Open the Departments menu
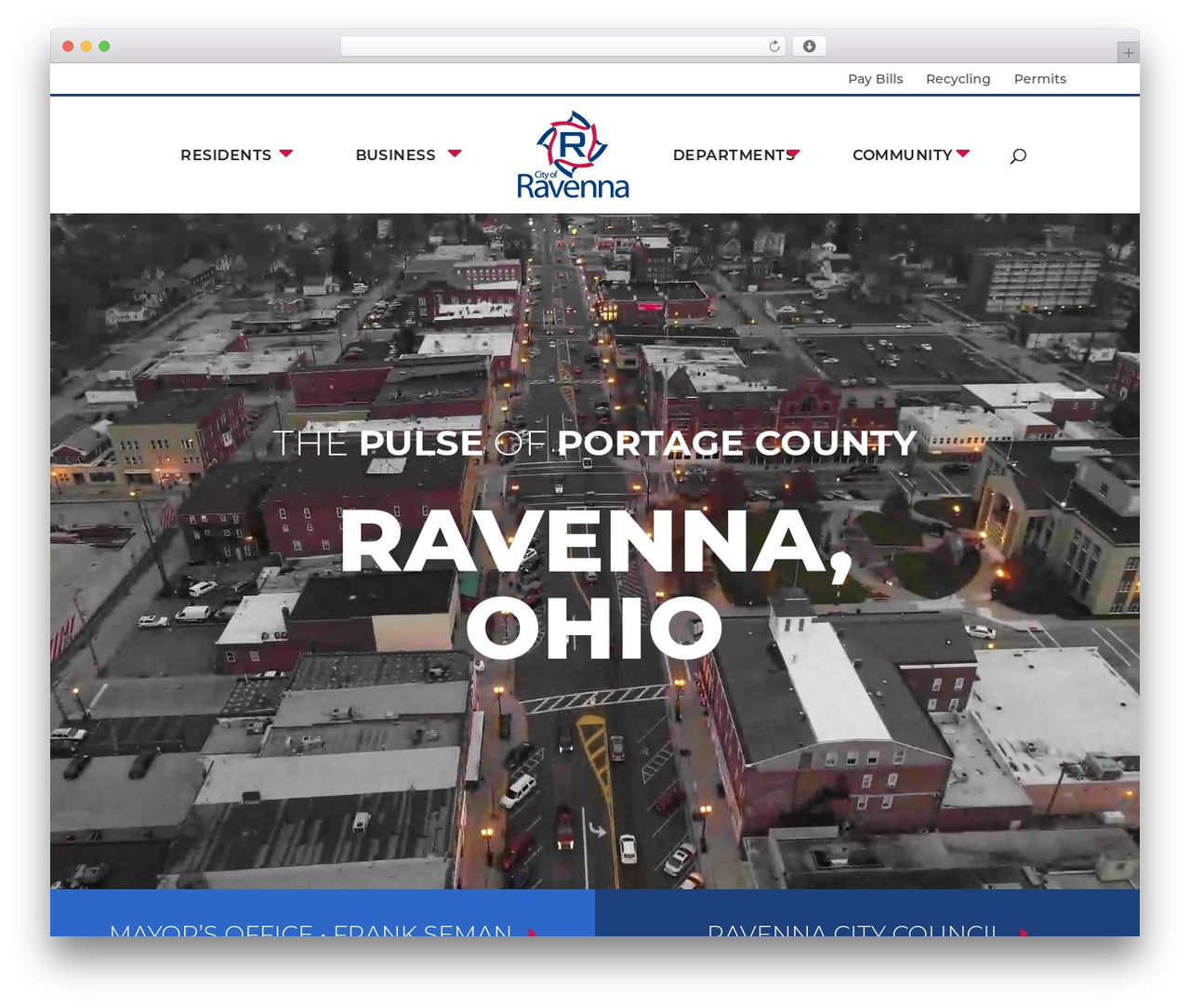The width and height of the screenshot is (1190, 1008). click(733, 155)
